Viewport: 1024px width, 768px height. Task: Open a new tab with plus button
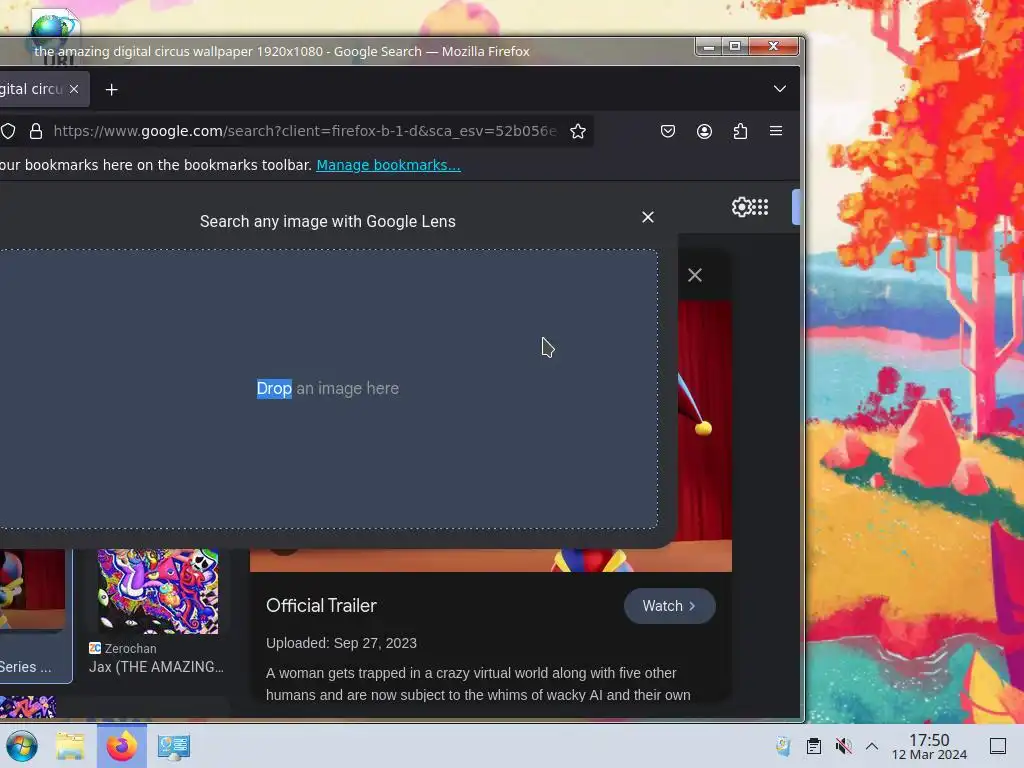[112, 89]
